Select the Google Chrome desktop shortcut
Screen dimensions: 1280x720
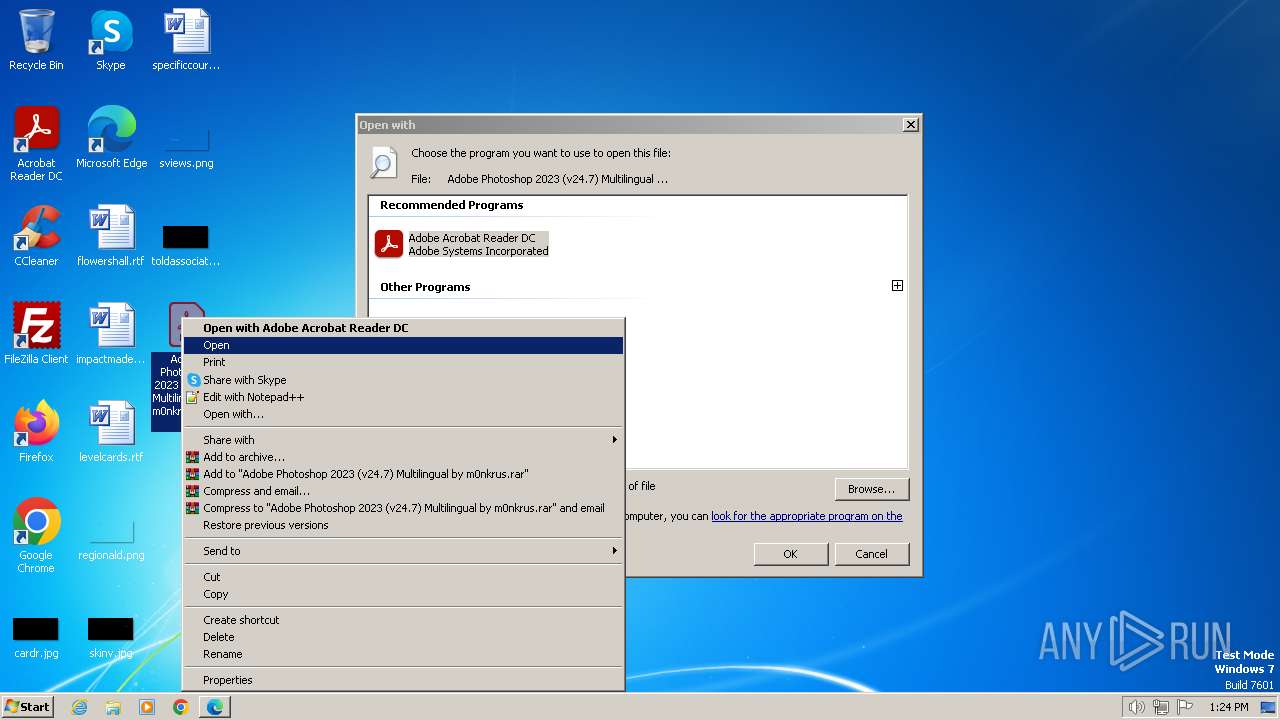[x=36, y=535]
